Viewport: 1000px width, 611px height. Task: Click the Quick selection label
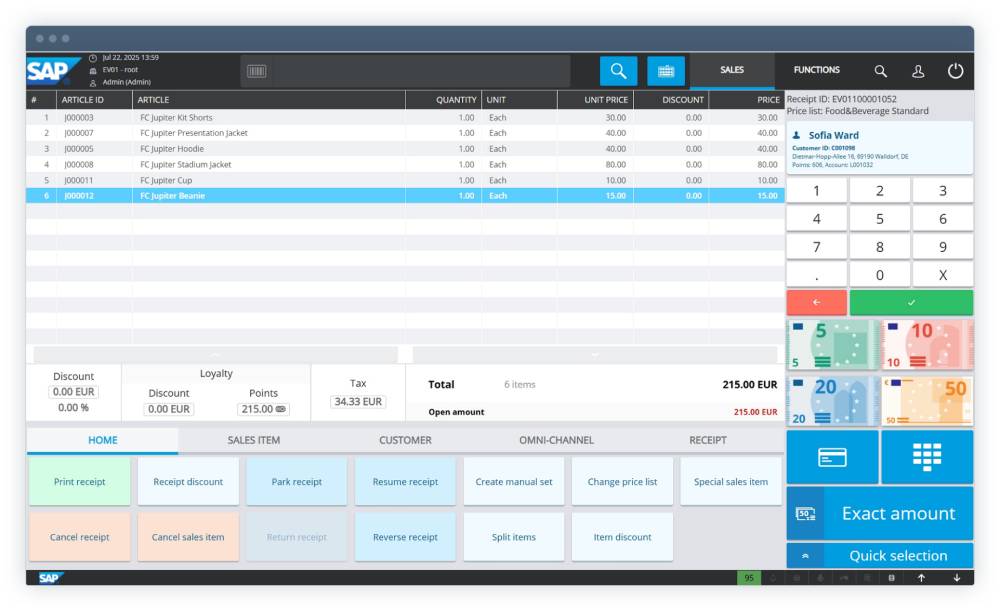(x=898, y=556)
